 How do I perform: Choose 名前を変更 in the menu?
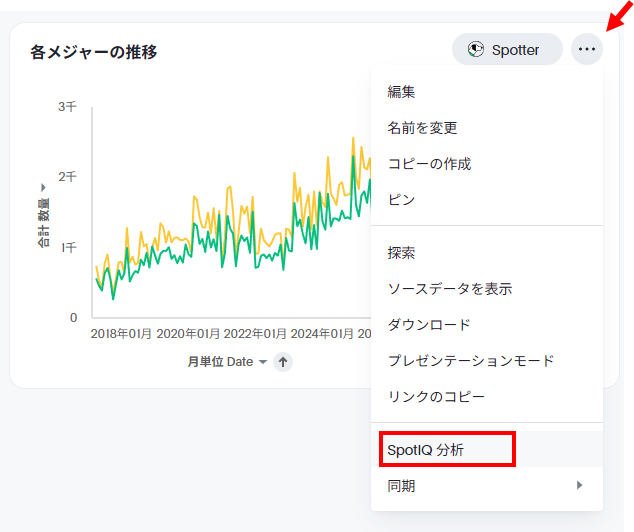(422, 128)
